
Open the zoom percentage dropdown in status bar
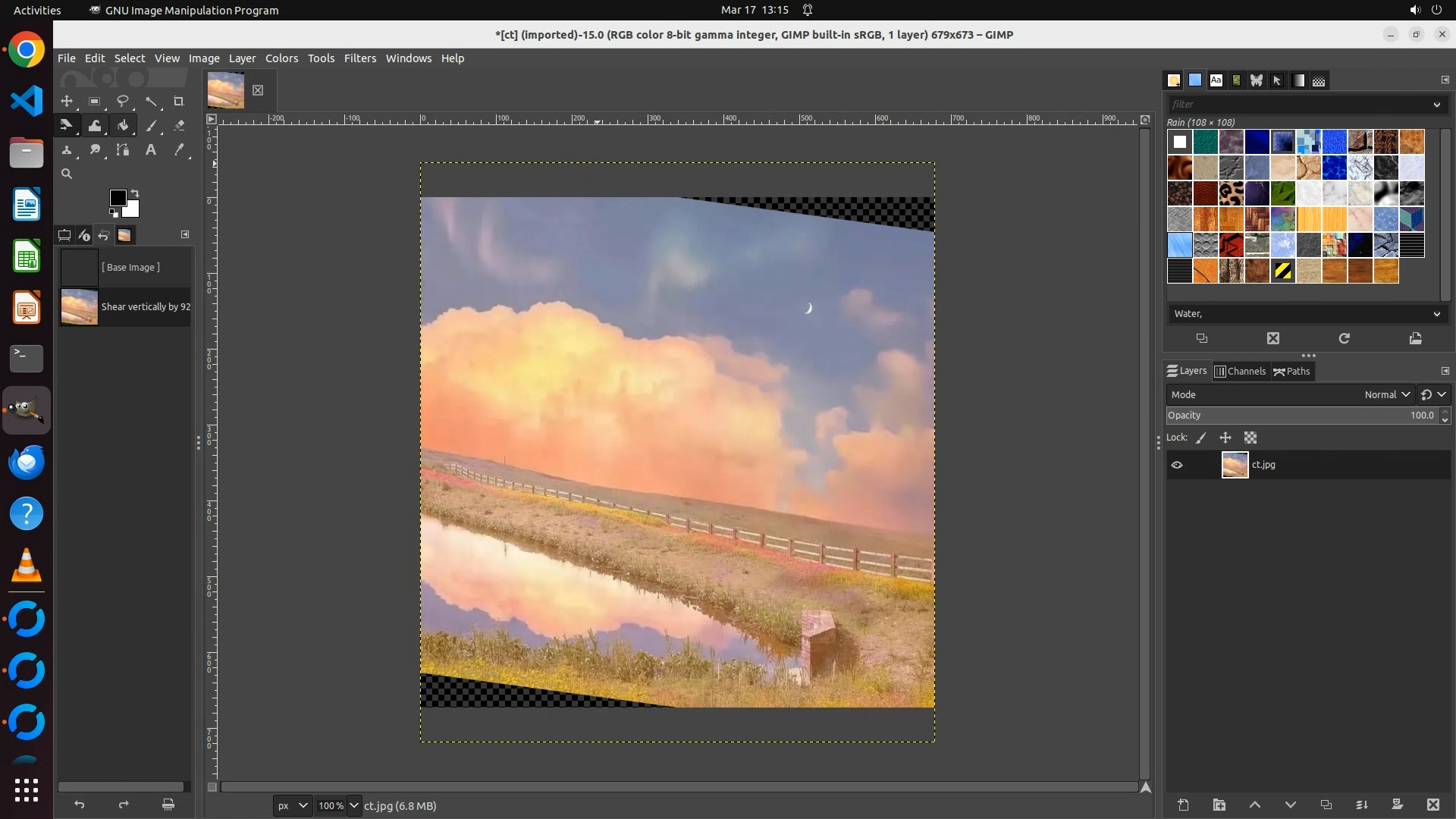[353, 805]
